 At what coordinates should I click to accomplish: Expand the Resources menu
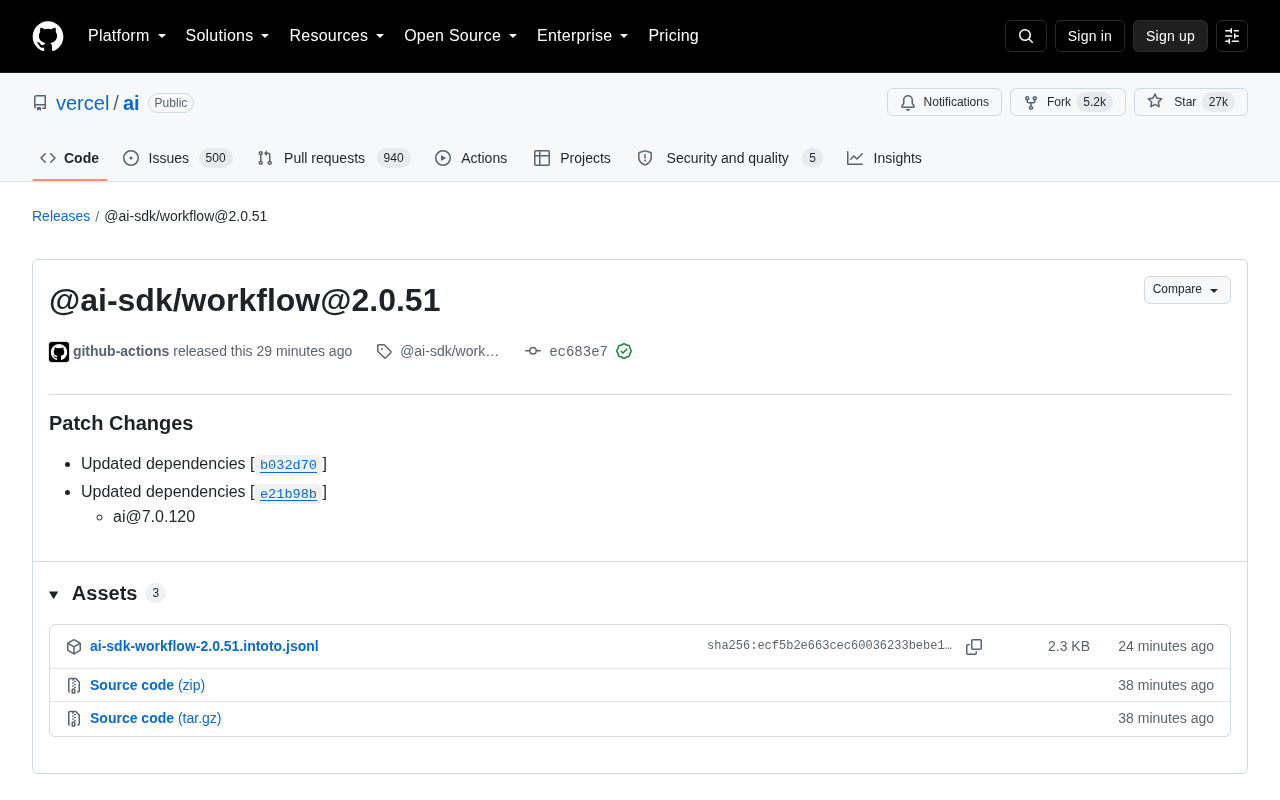point(337,36)
